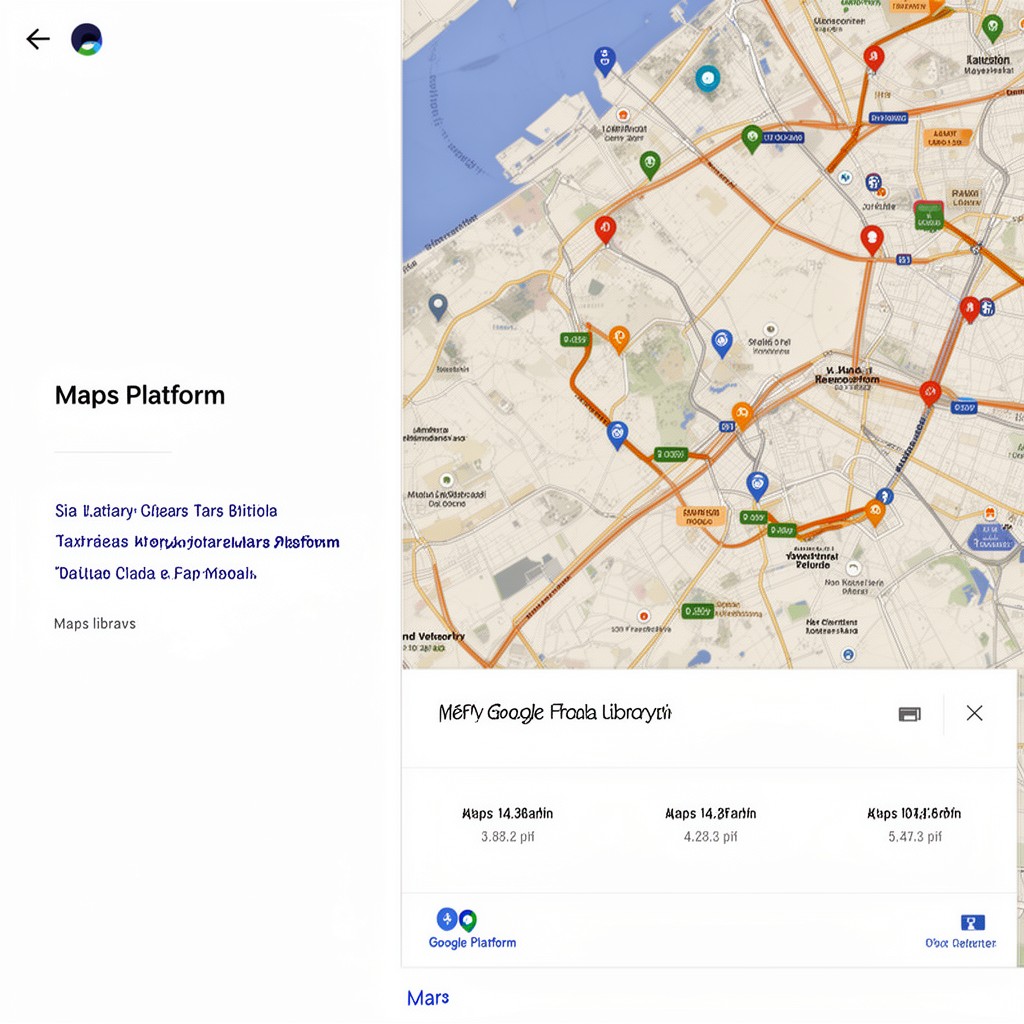
Task: Open the 'Taxtraeas' platform link
Action: point(197,542)
